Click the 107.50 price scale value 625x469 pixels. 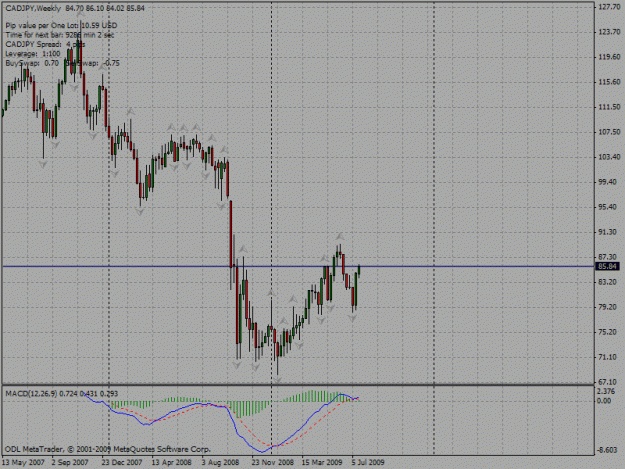[x=609, y=132]
